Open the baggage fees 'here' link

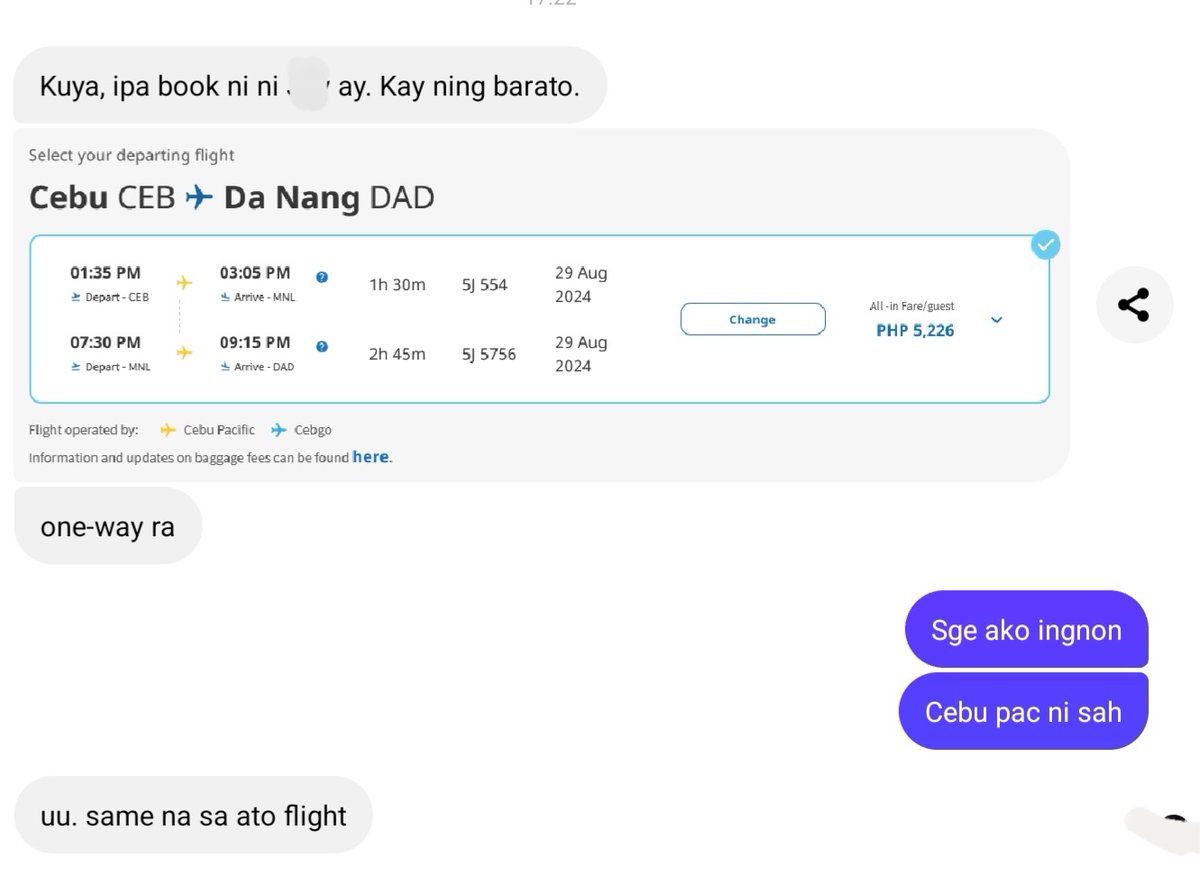coord(370,457)
